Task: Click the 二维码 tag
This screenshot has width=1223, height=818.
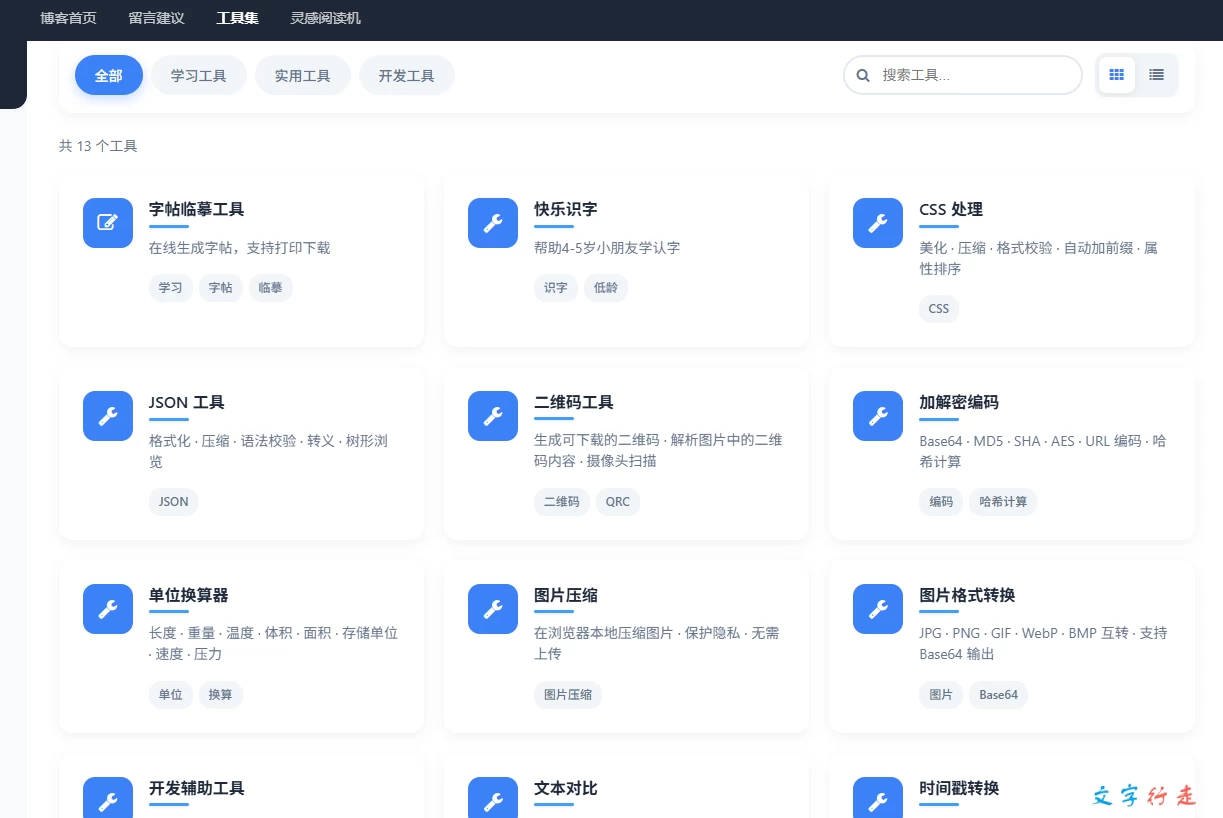Action: [562, 502]
